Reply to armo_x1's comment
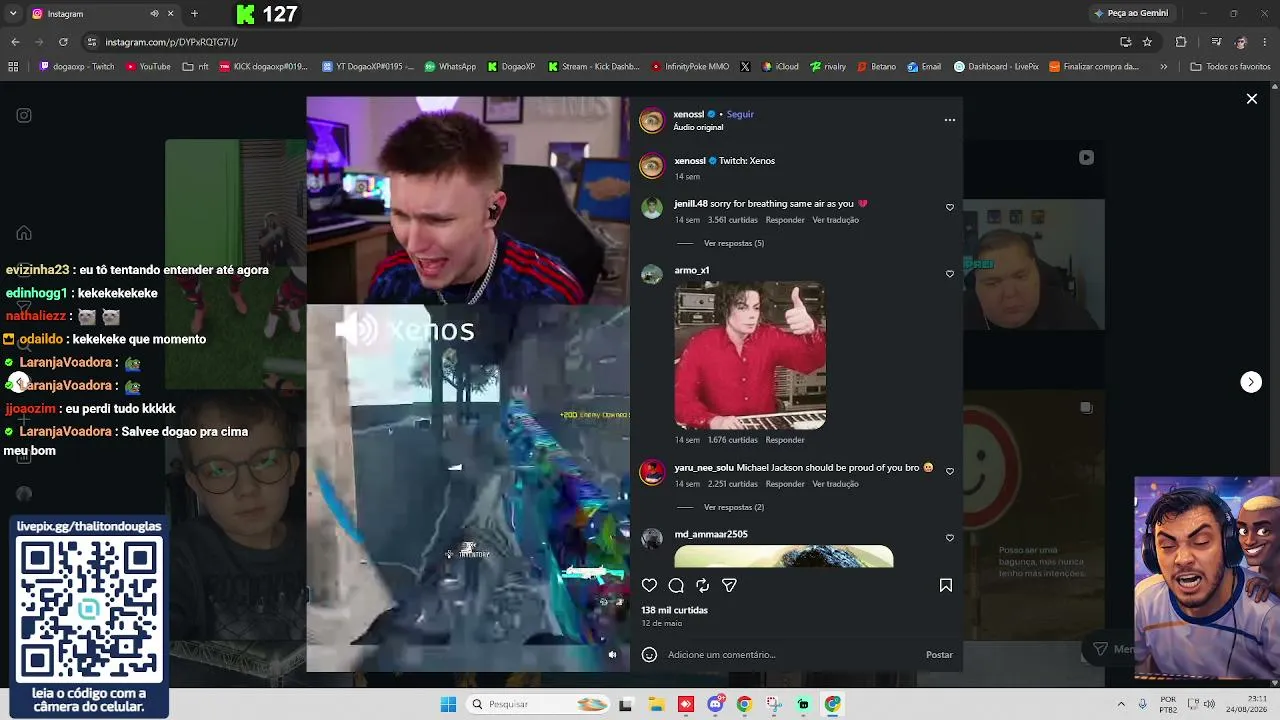This screenshot has height=720, width=1280. click(x=785, y=440)
